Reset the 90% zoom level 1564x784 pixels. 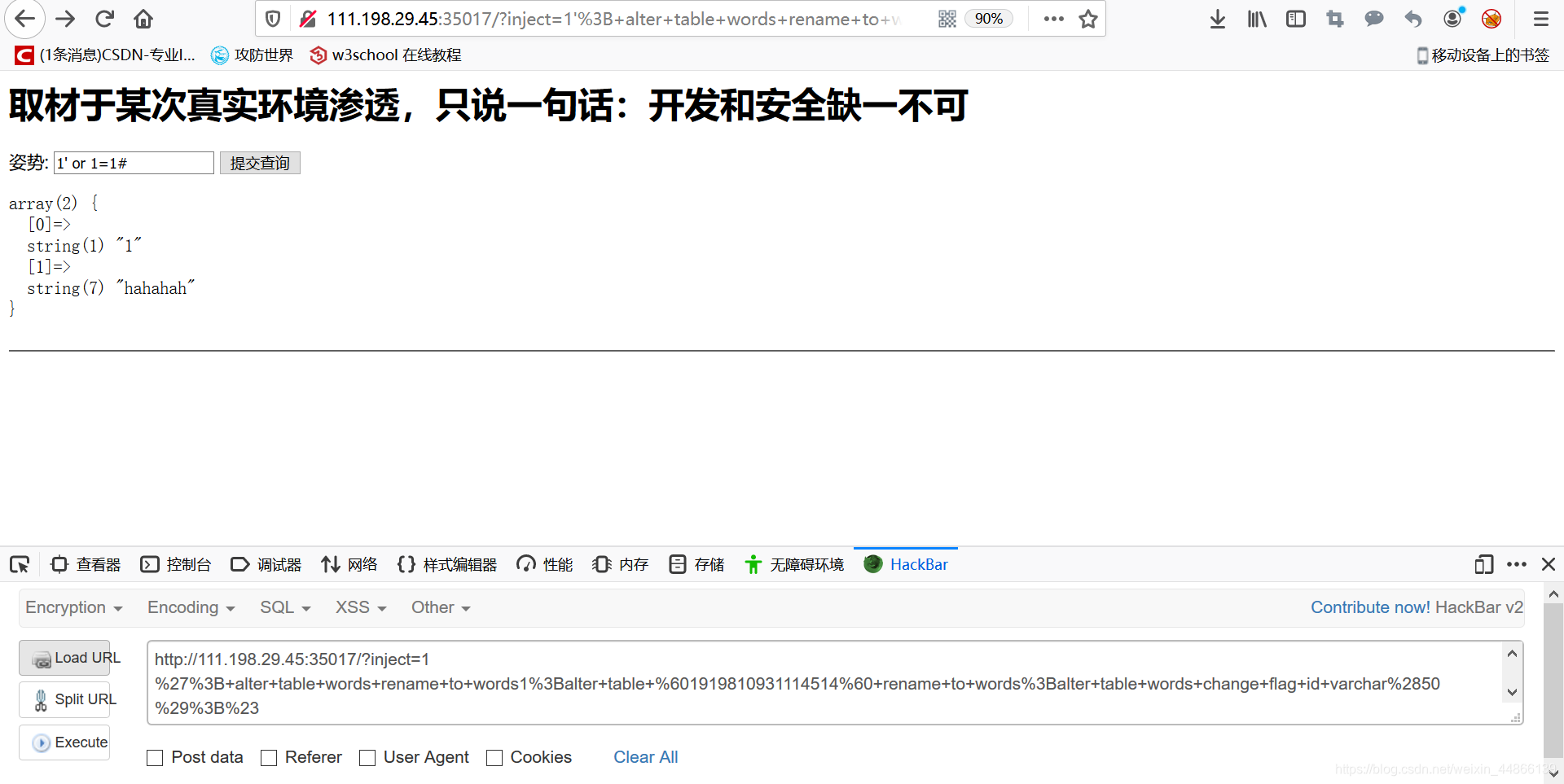[x=989, y=19]
